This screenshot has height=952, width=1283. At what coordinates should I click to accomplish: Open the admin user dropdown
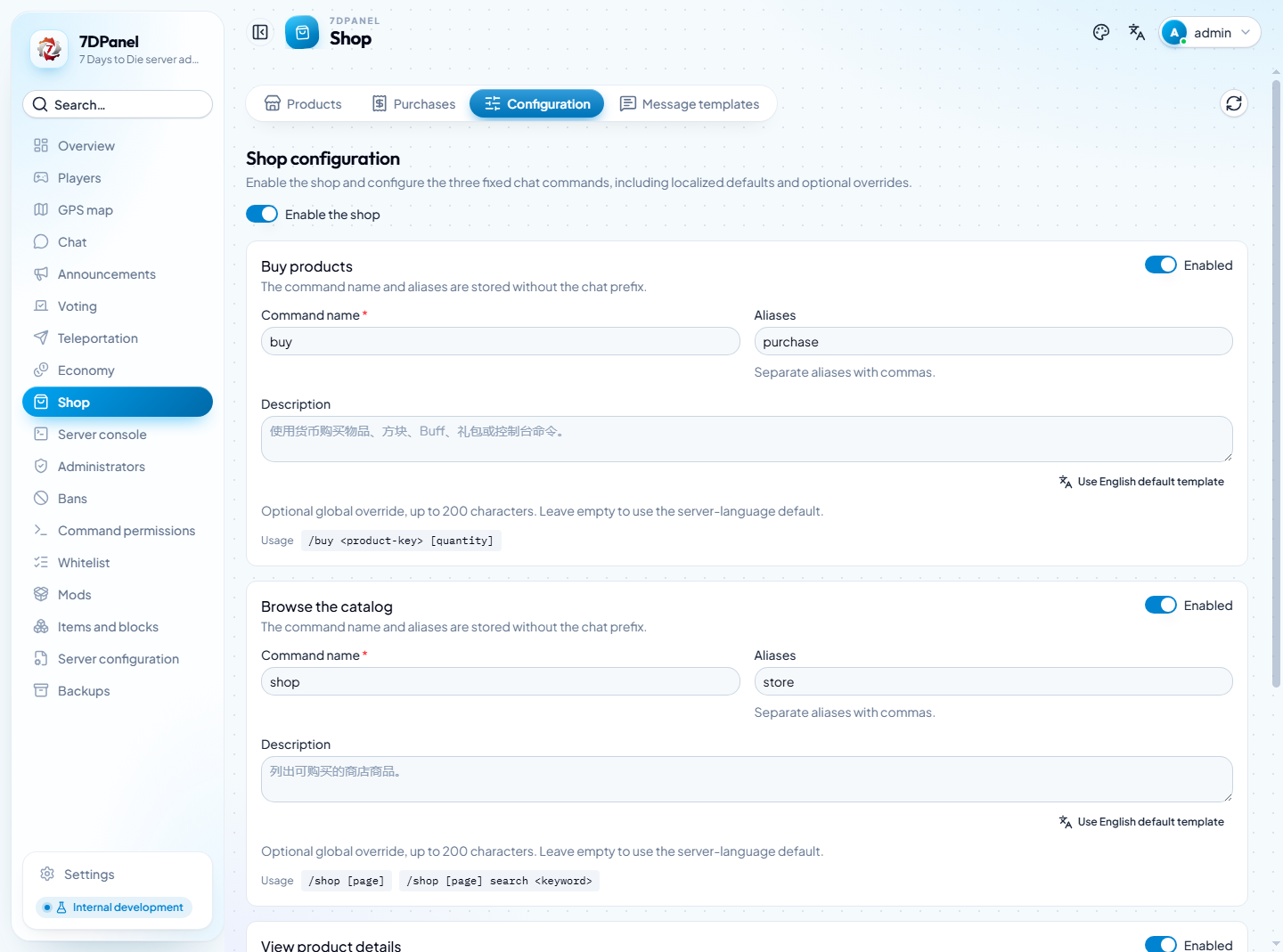click(1210, 32)
